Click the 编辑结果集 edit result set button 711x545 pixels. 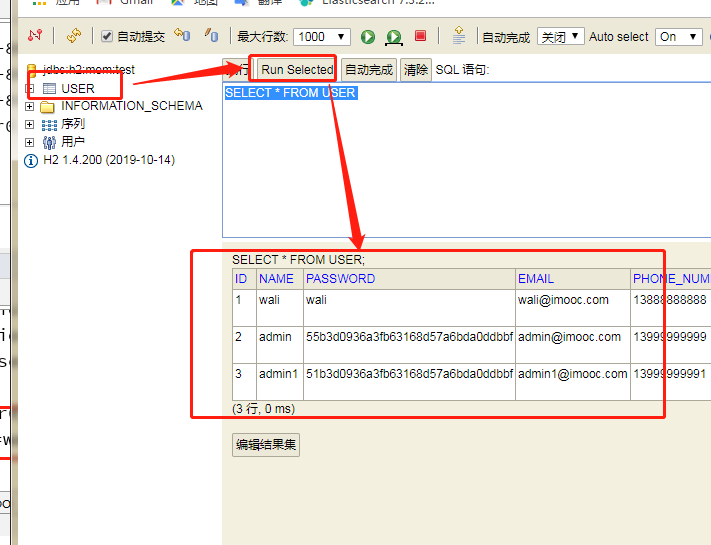coord(266,445)
